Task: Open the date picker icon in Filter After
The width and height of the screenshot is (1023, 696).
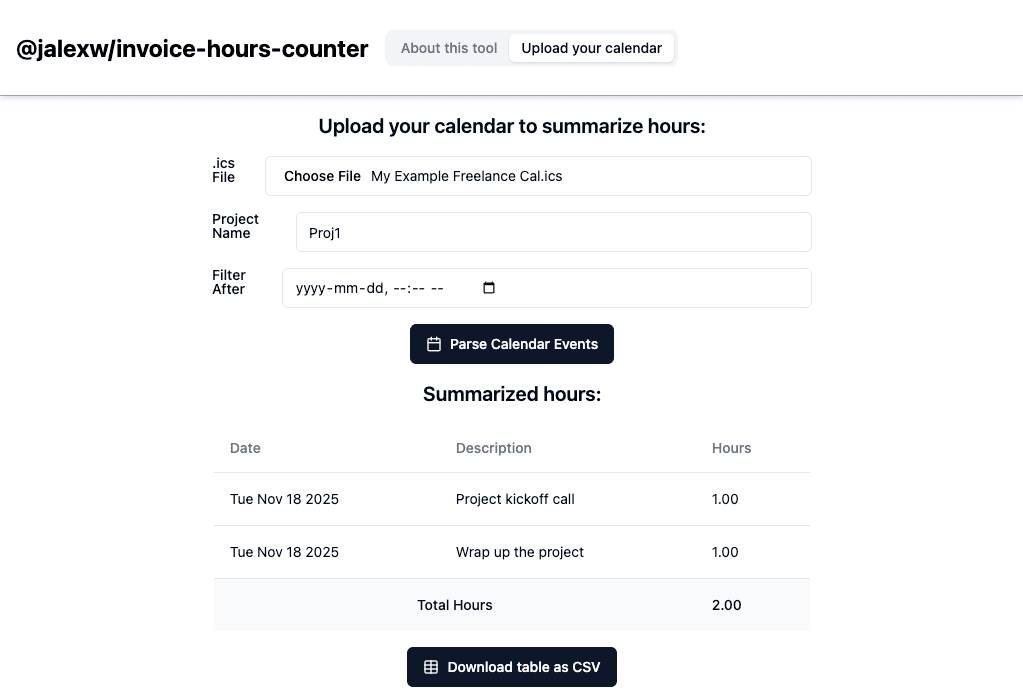Action: [489, 288]
